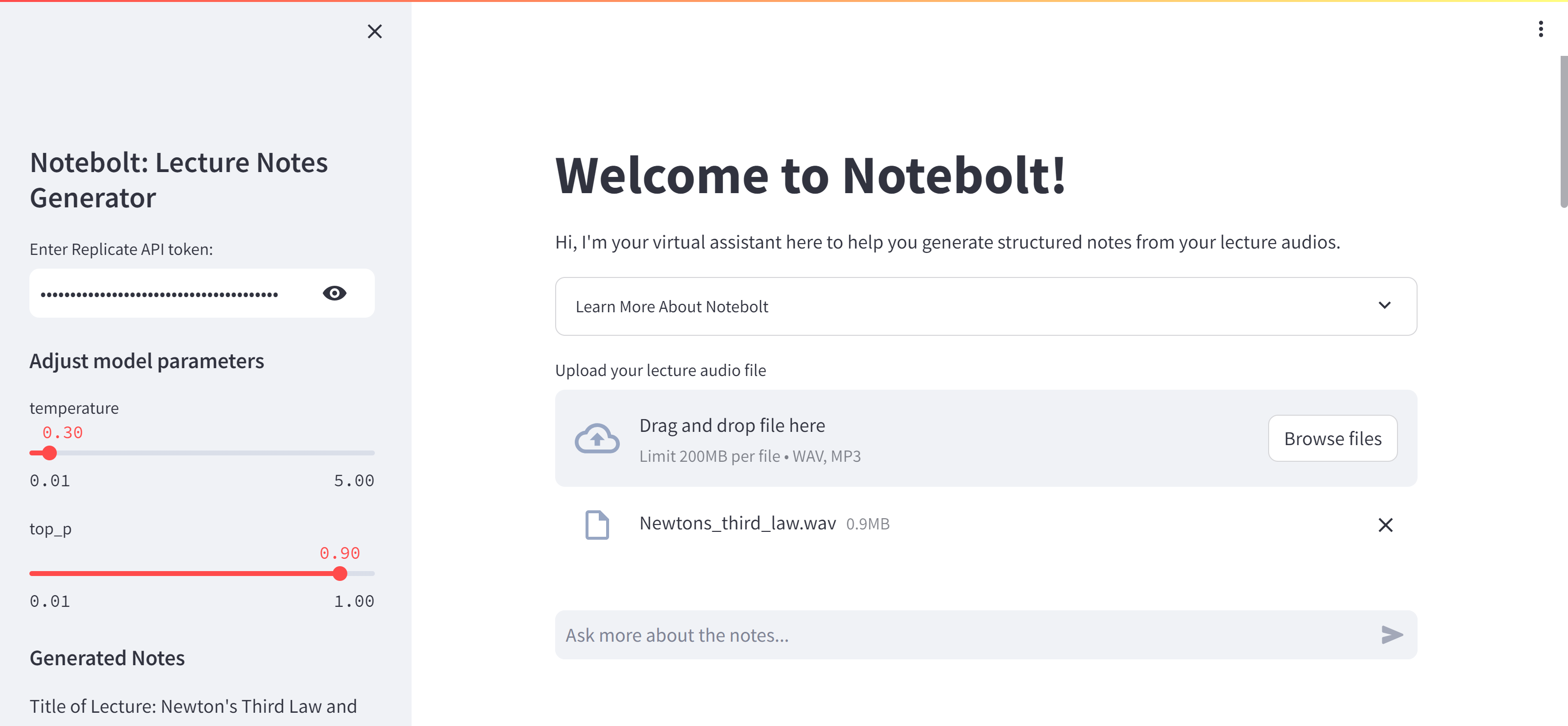Viewport: 1568px width, 726px height.
Task: Click the temperature slider handle
Action: click(49, 452)
